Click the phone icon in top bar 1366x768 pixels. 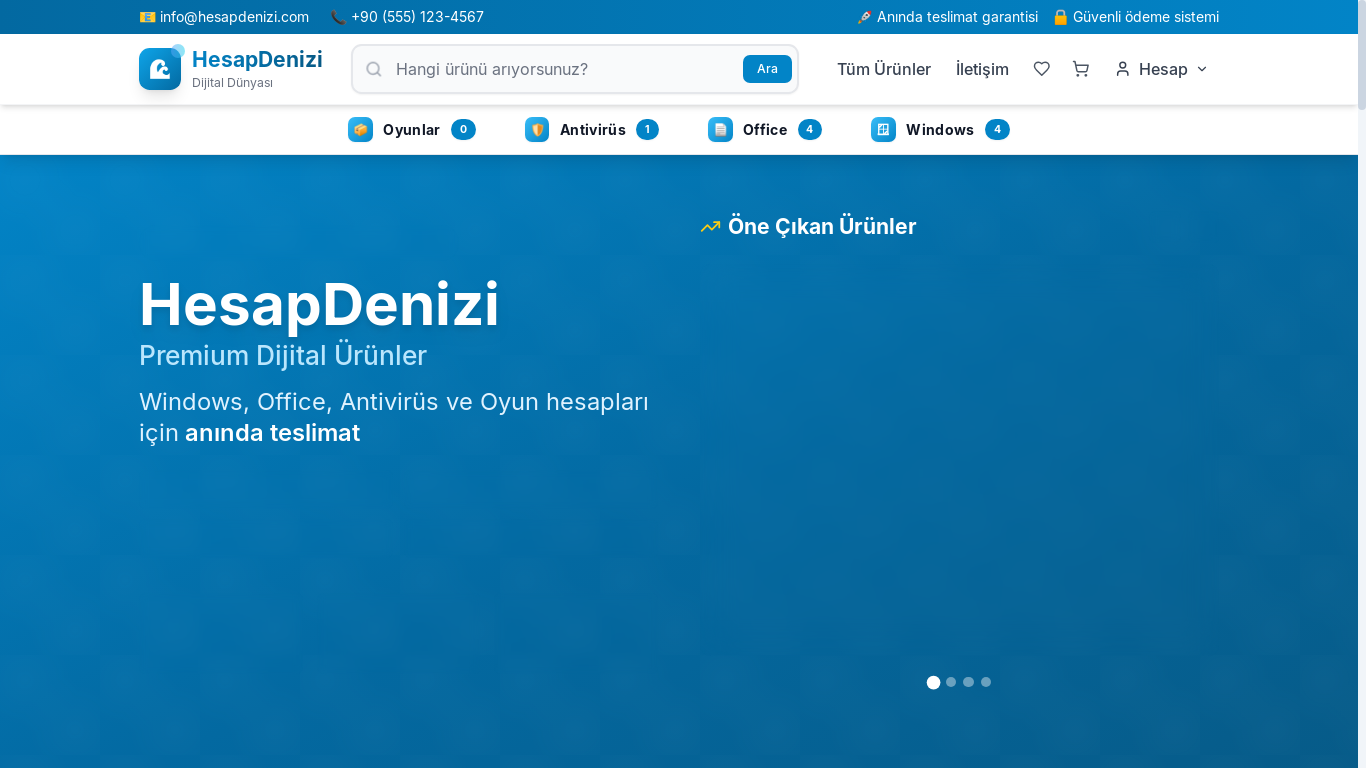[x=338, y=17]
